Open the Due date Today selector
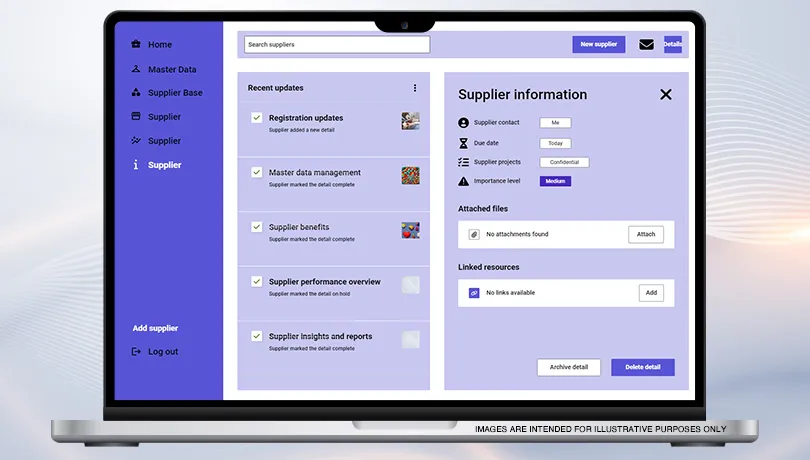The height and width of the screenshot is (460, 810). (x=555, y=143)
